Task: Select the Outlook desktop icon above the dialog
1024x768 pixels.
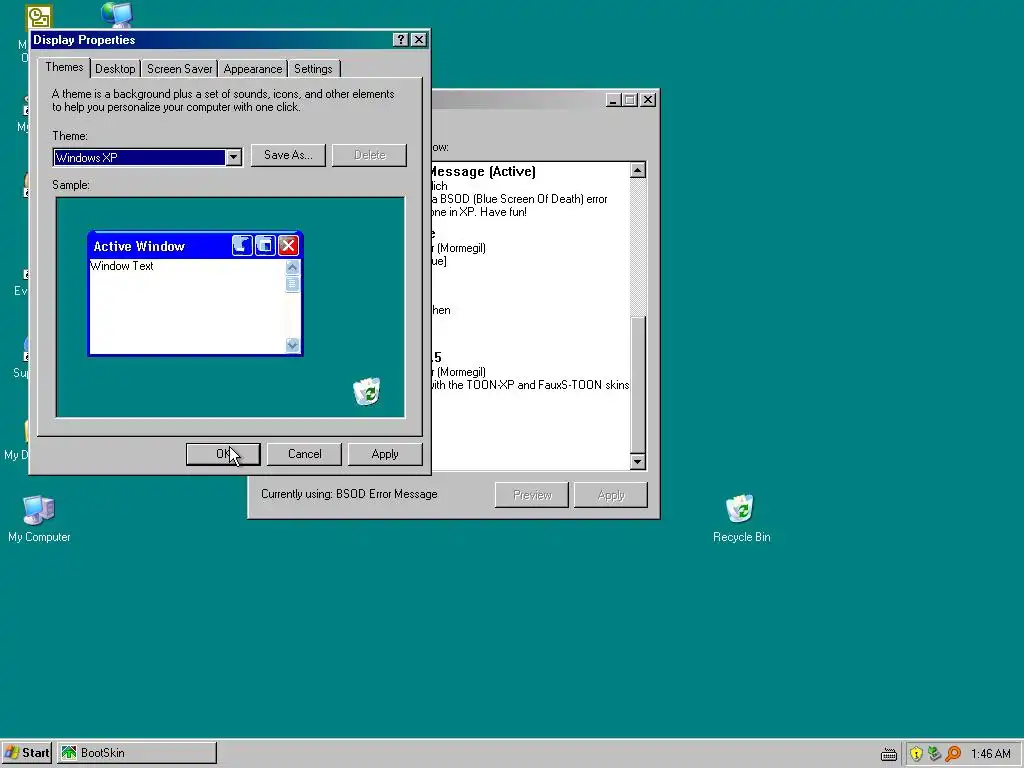Action: pyautogui.click(x=39, y=17)
